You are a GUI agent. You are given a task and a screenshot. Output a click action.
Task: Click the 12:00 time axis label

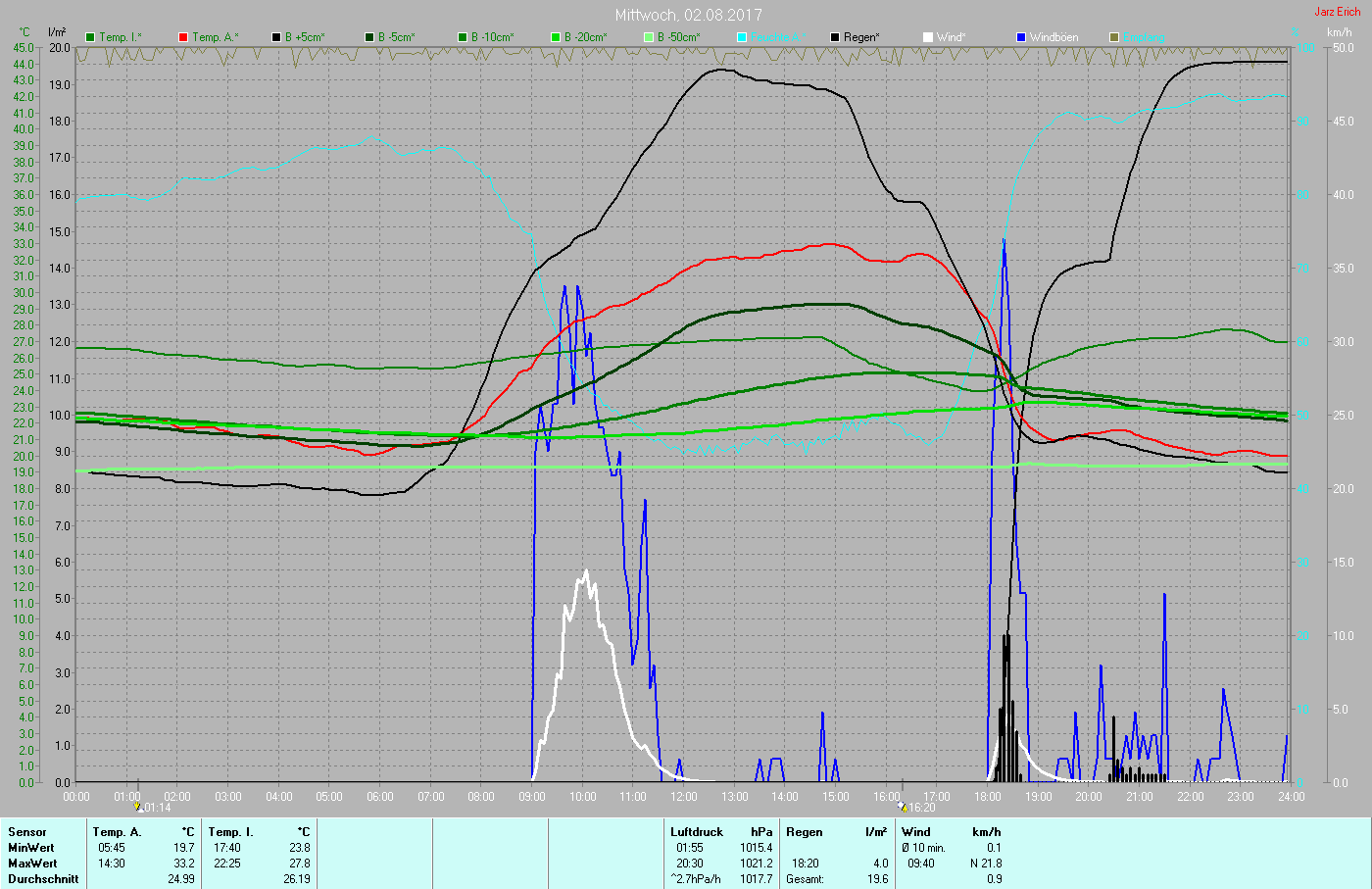[684, 797]
